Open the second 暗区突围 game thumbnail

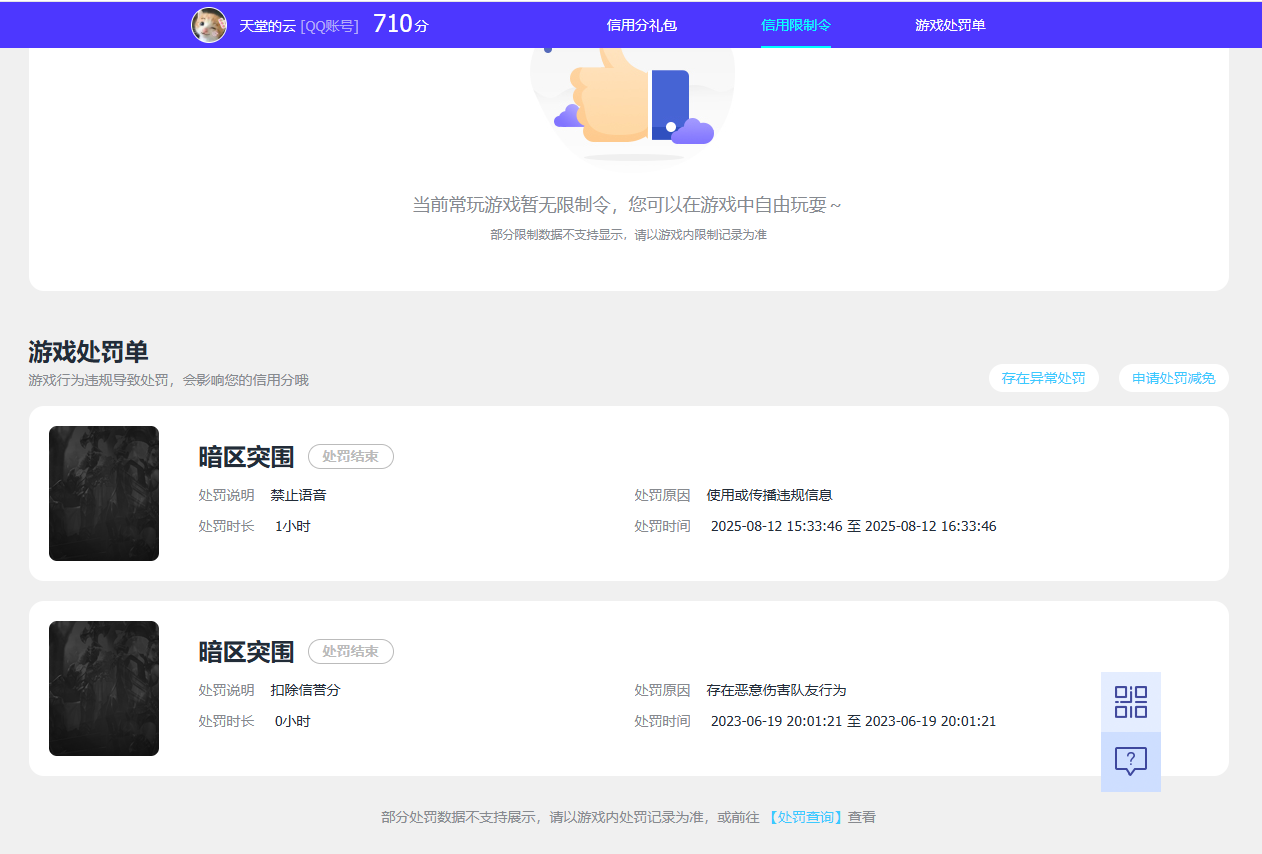[x=104, y=689]
